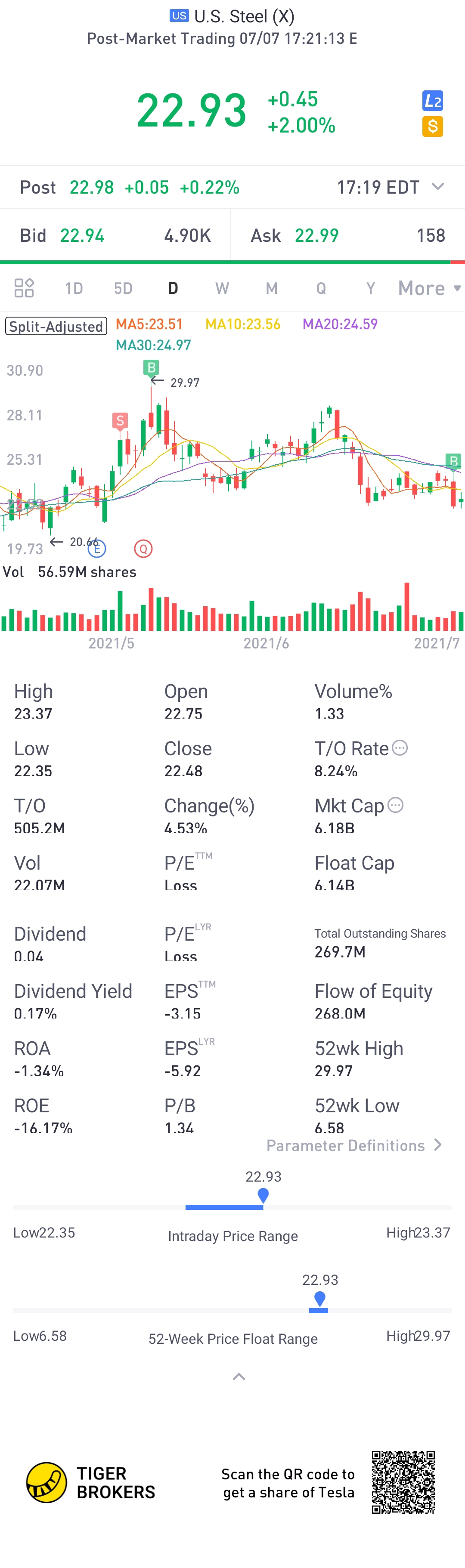This screenshot has height=1568, width=465.
Task: Switch chart to 1D interval
Action: click(x=74, y=288)
